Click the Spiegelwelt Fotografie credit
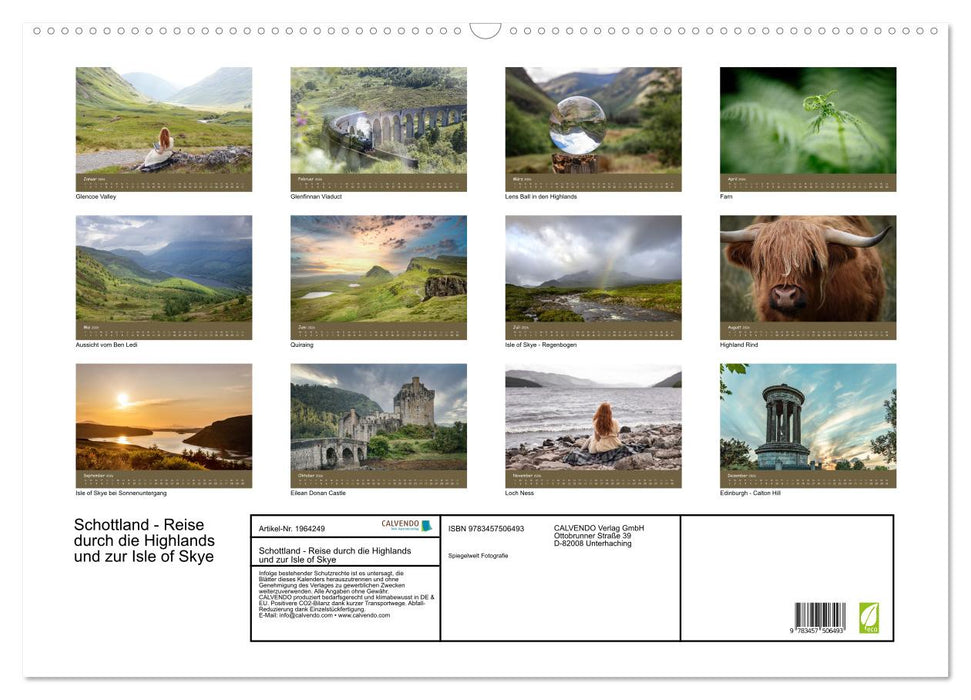The width and height of the screenshot is (971, 700). (479, 554)
